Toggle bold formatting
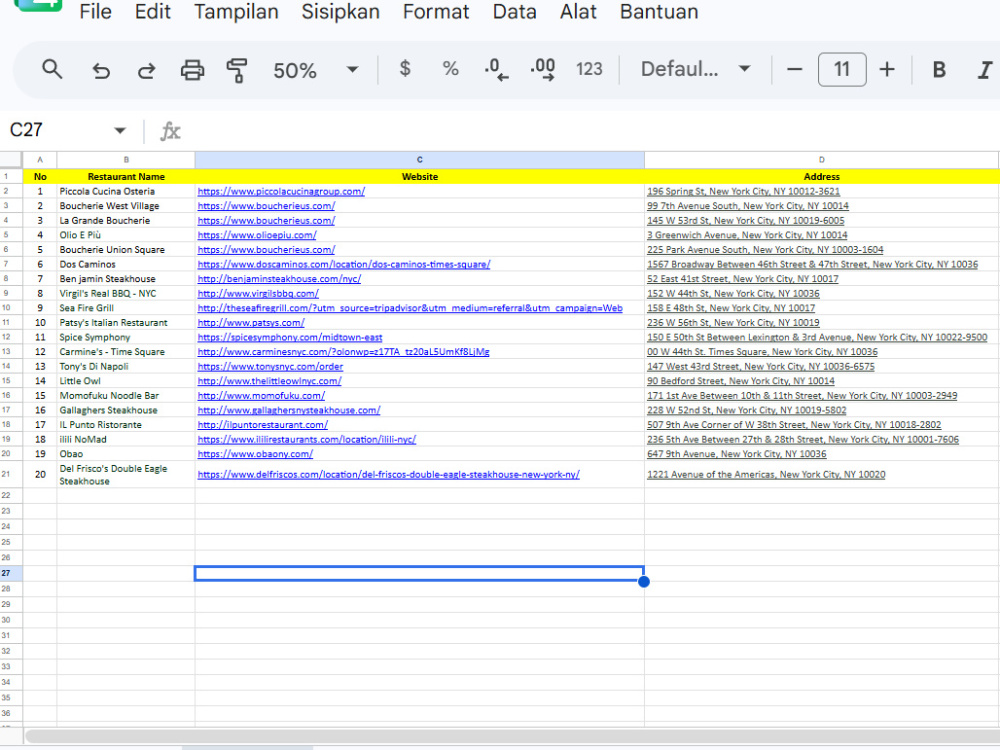 [939, 70]
